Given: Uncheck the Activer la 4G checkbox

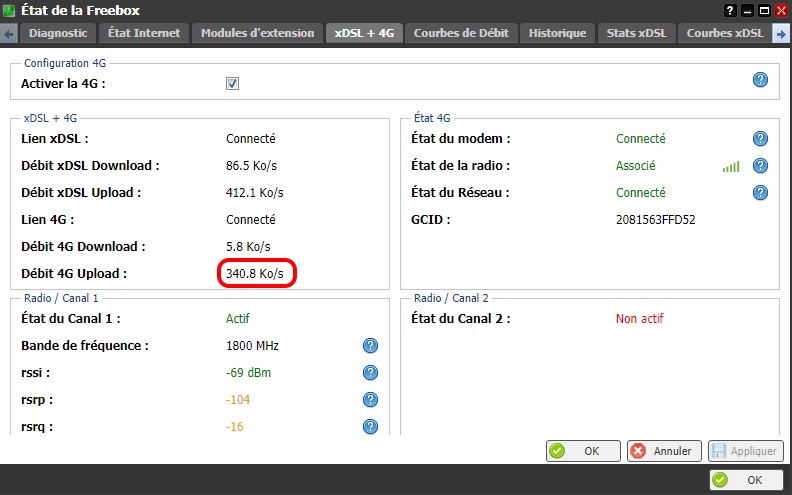Looking at the screenshot, I should pyautogui.click(x=232, y=83).
